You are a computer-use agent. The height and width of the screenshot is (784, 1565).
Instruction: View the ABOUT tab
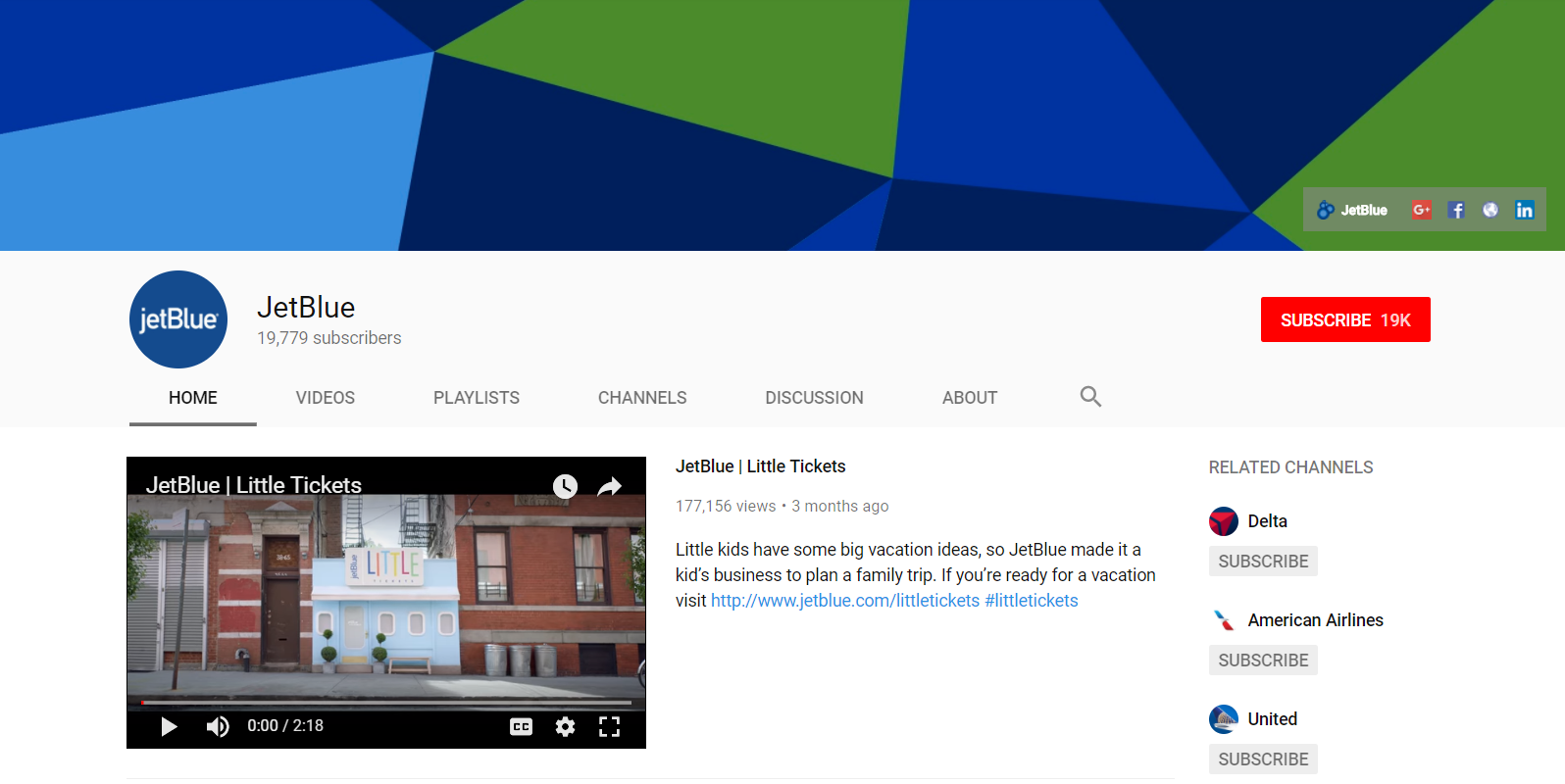970,398
